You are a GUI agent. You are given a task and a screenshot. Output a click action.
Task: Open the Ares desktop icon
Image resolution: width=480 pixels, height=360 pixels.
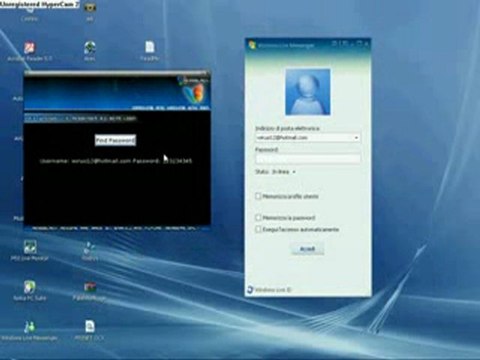pos(89,48)
